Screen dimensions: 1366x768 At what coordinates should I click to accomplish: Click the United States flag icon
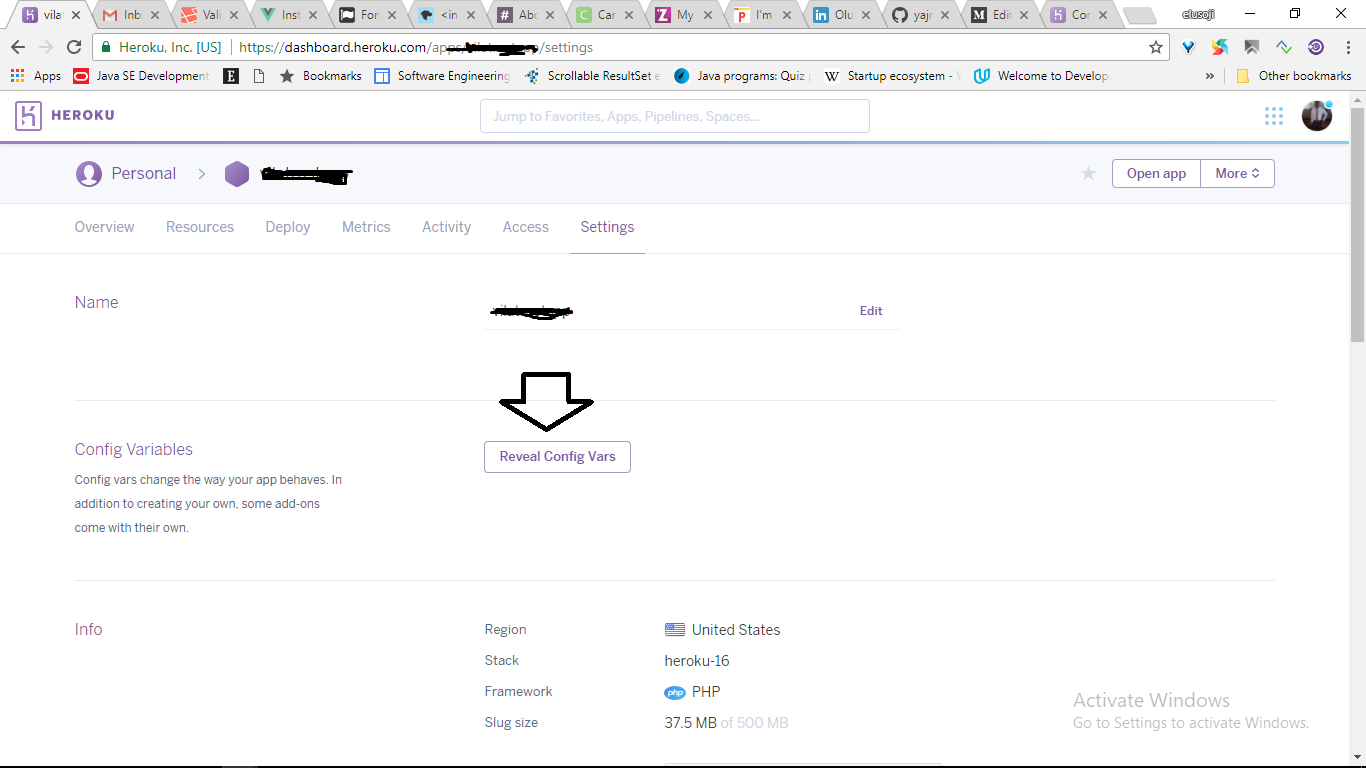(675, 630)
